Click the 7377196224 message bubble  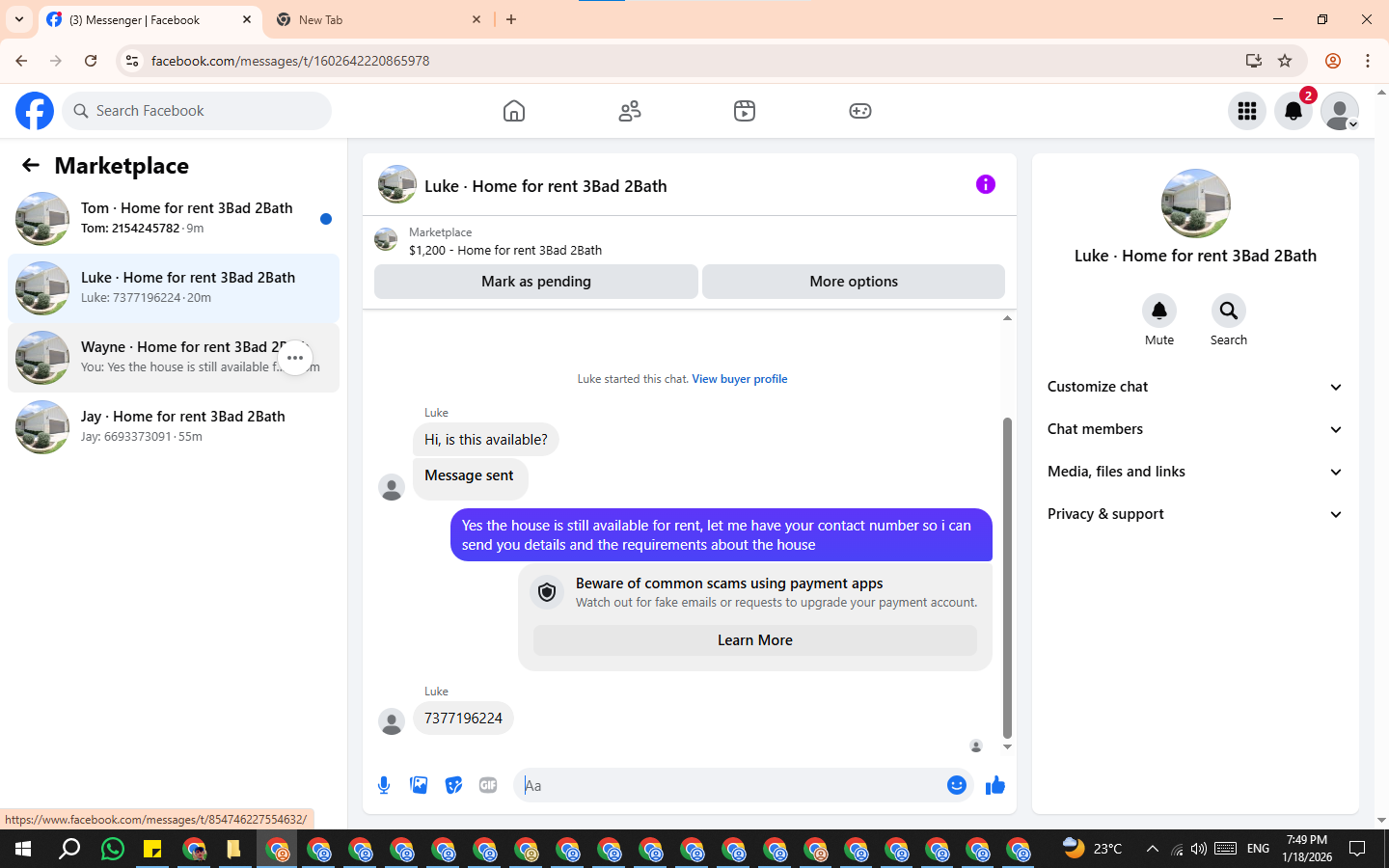[x=463, y=719]
